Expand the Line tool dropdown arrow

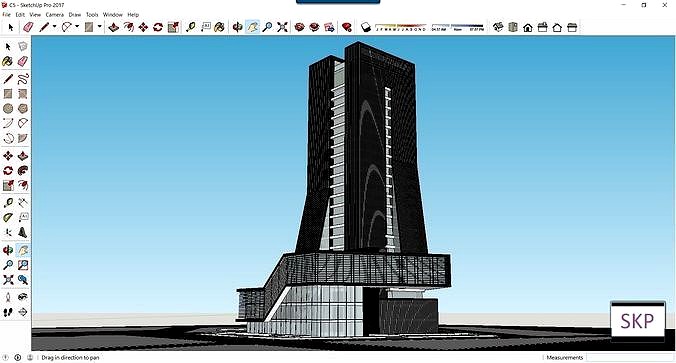pyautogui.click(x=54, y=27)
